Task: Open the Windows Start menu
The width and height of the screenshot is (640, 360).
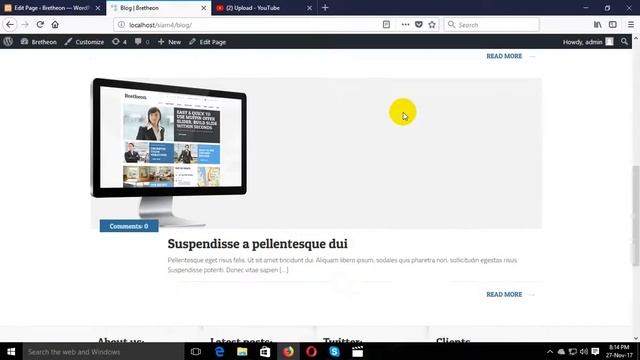Action: 11,351
